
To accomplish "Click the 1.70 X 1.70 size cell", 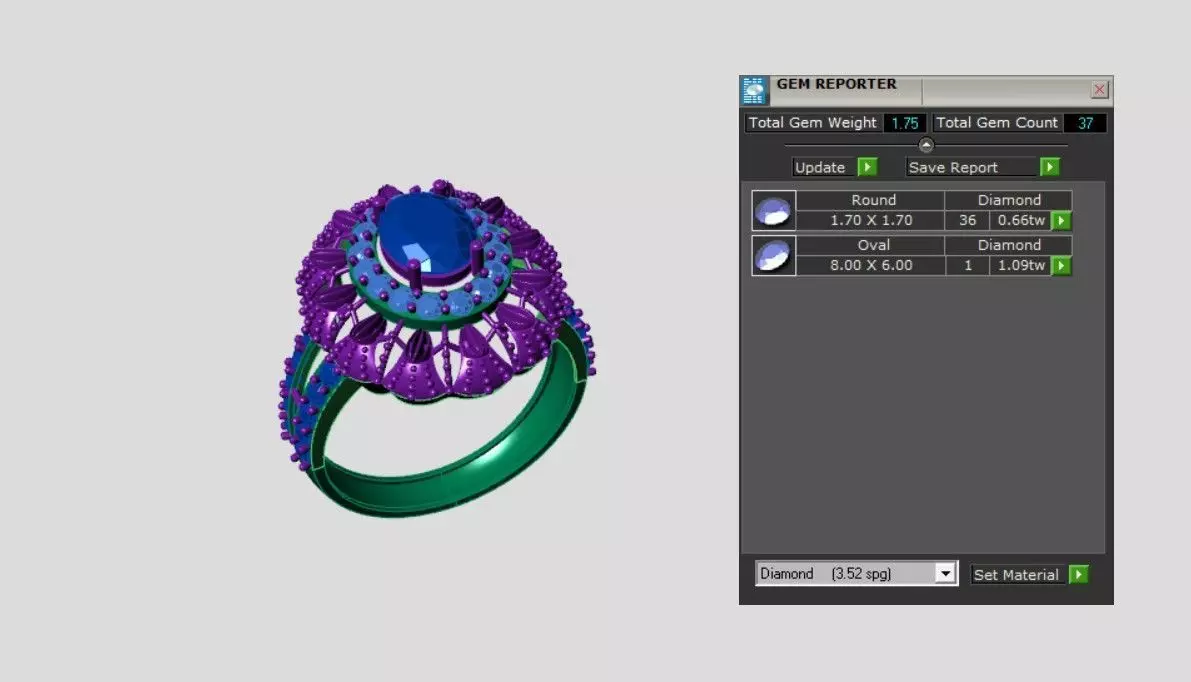I will [870, 220].
